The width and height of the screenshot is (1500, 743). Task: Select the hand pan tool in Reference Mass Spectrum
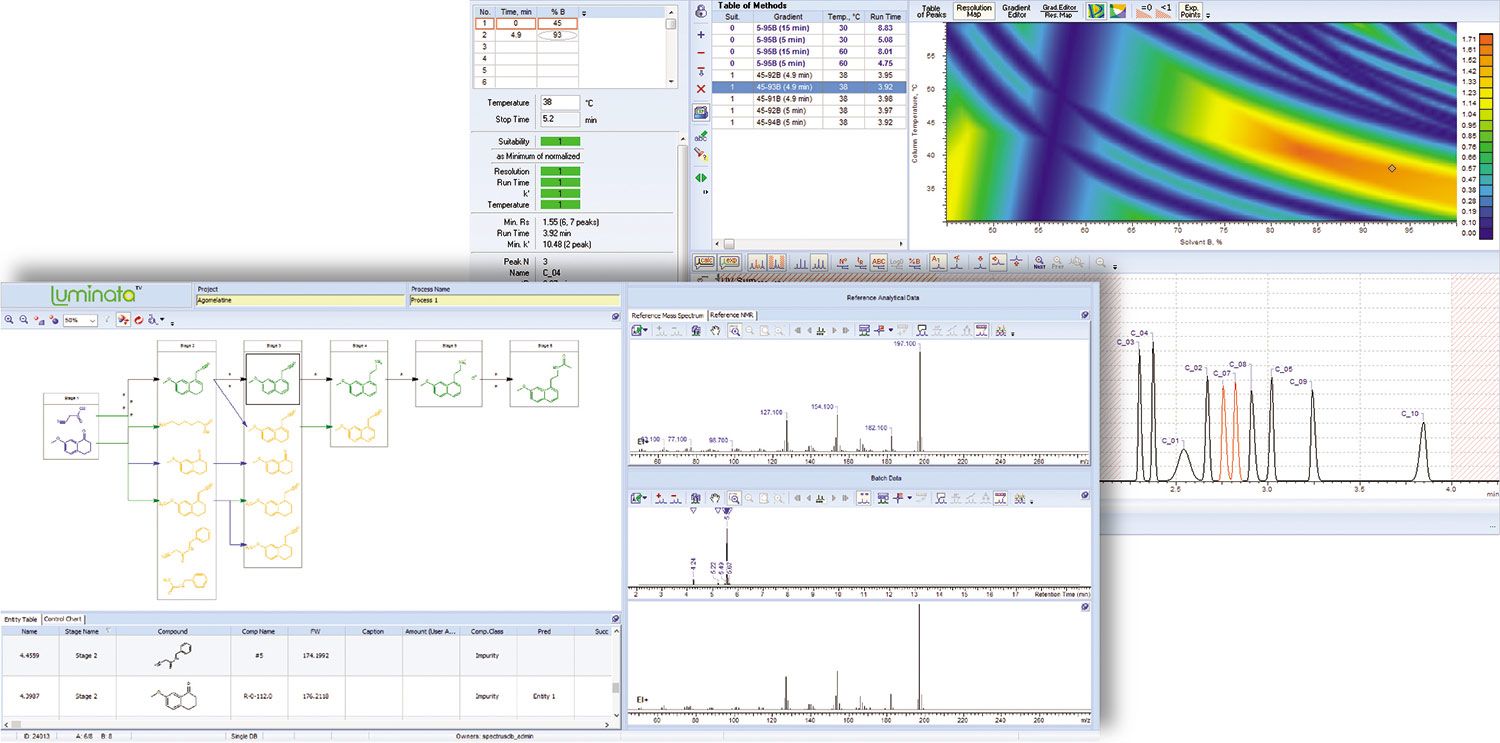click(x=715, y=330)
